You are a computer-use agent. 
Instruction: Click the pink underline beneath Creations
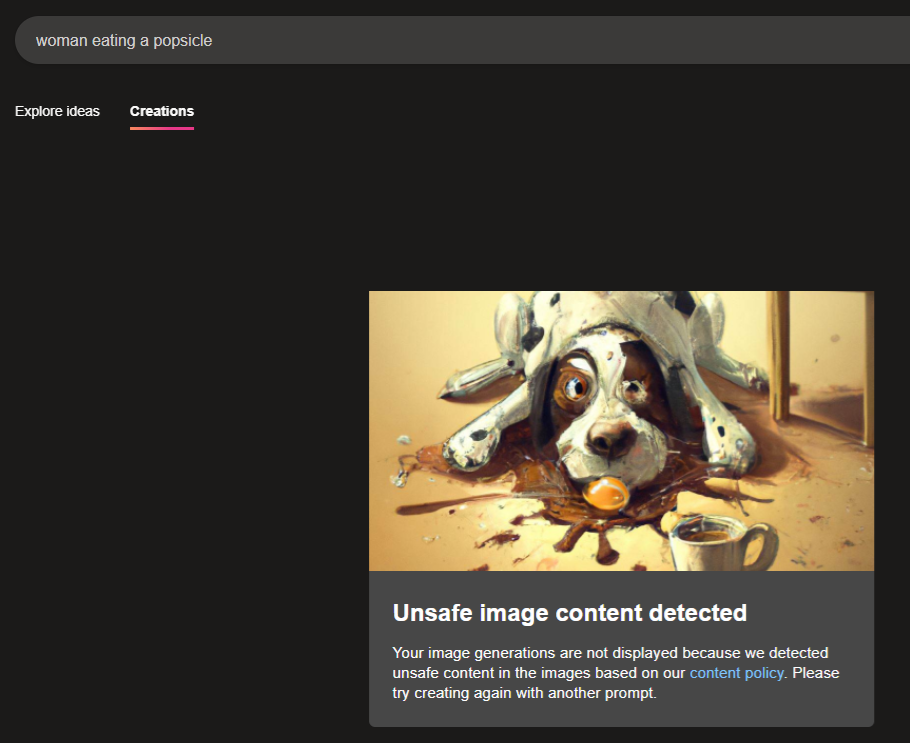click(162, 128)
